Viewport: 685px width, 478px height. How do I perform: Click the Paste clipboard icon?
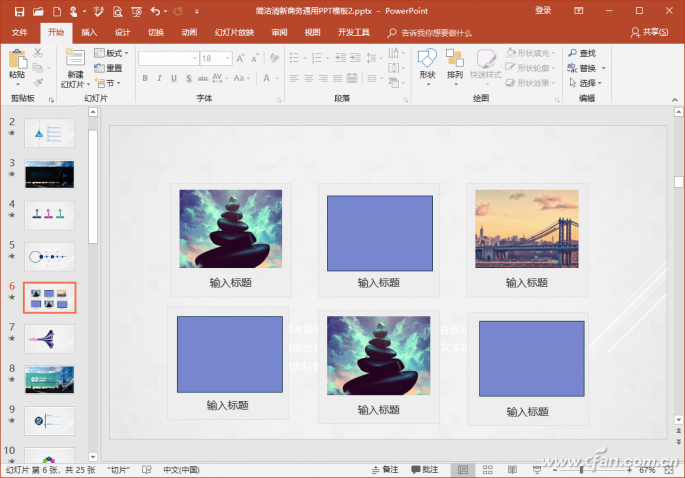[17, 59]
